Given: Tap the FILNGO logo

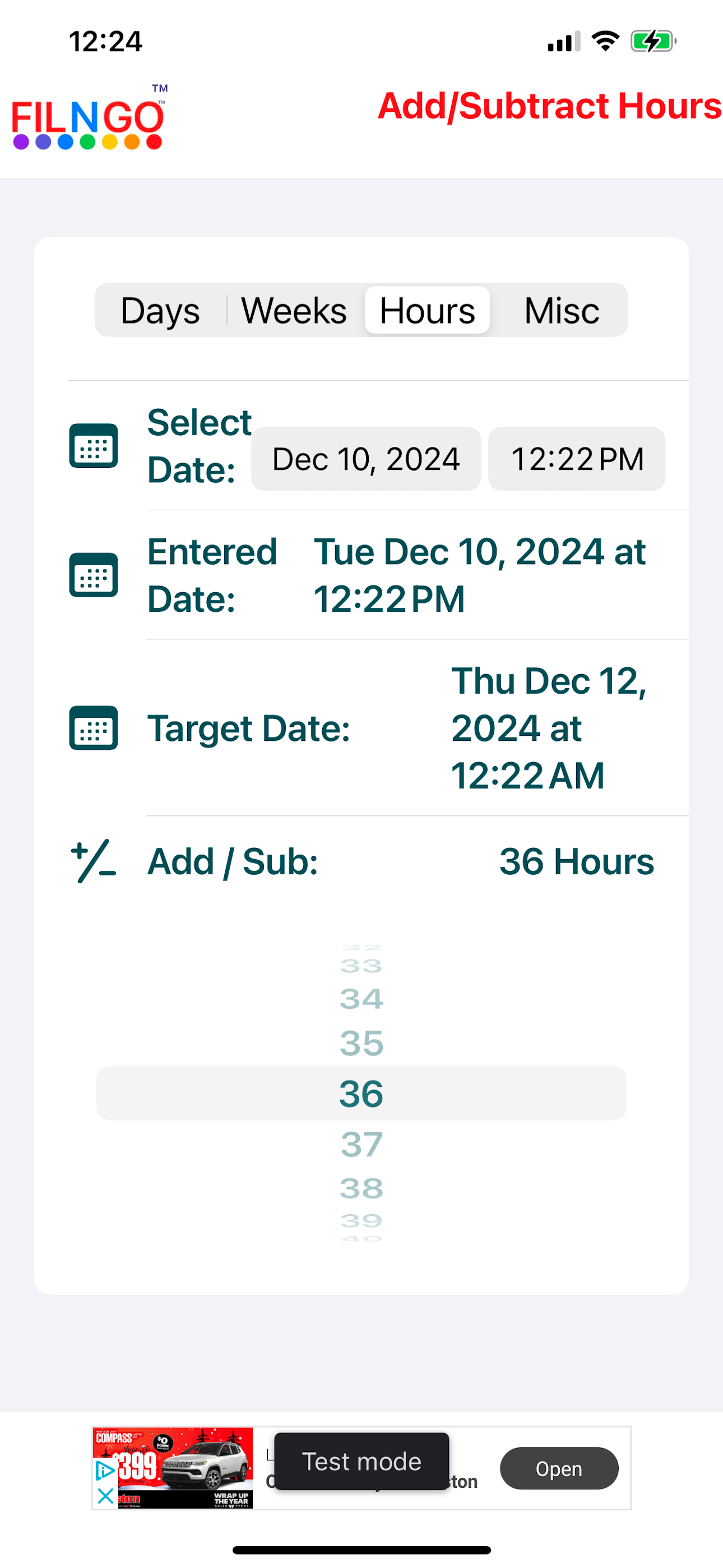Looking at the screenshot, I should coord(89,117).
